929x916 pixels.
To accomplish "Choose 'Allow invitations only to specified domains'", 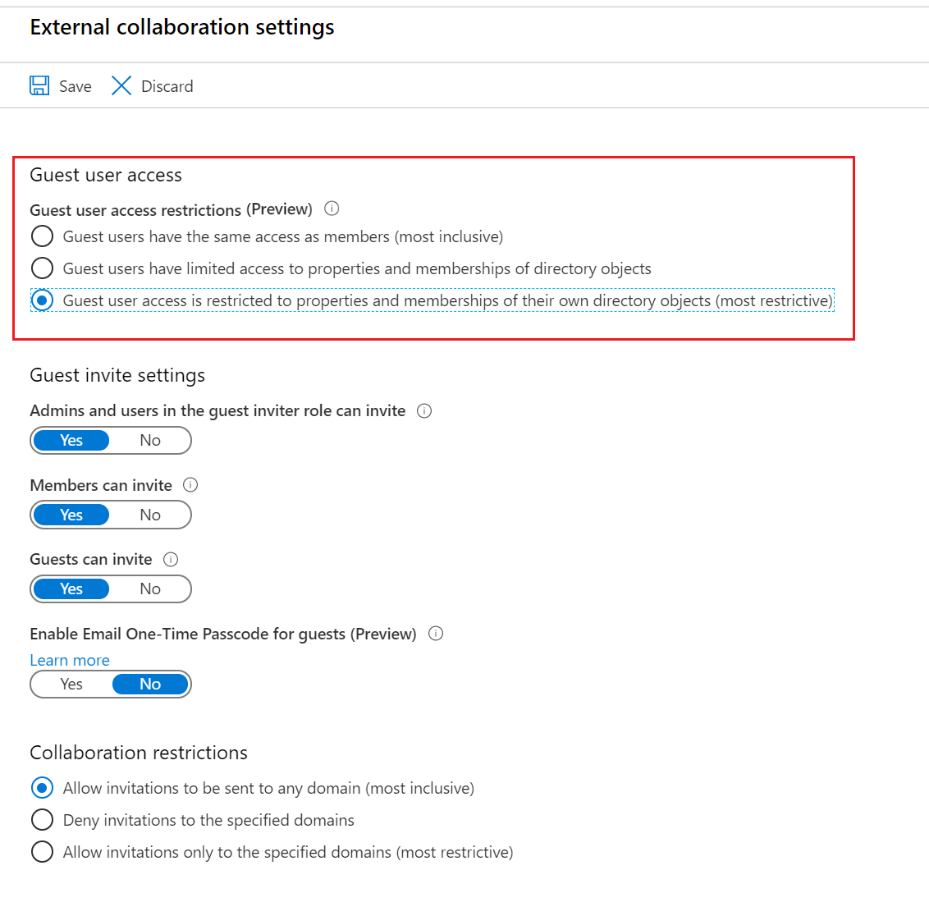I will tap(42, 852).
